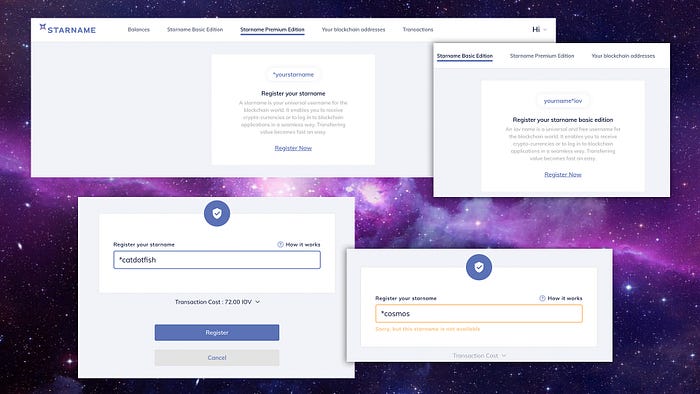Click Register Now under starname basic edition

pos(562,174)
